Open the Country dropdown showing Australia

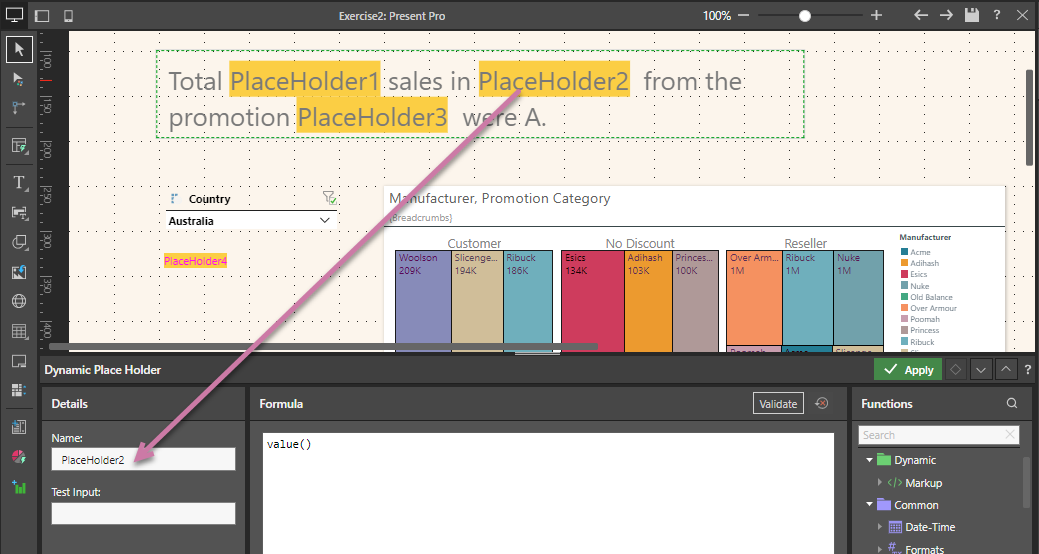click(x=250, y=221)
